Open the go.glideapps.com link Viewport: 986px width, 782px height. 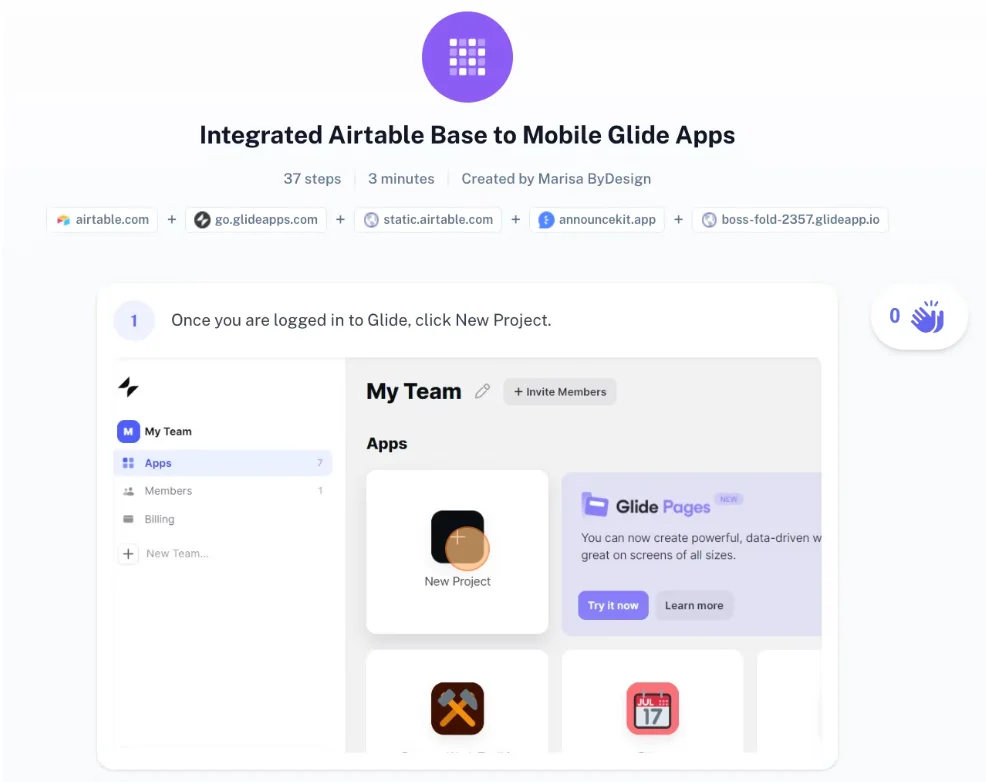[x=255, y=219]
